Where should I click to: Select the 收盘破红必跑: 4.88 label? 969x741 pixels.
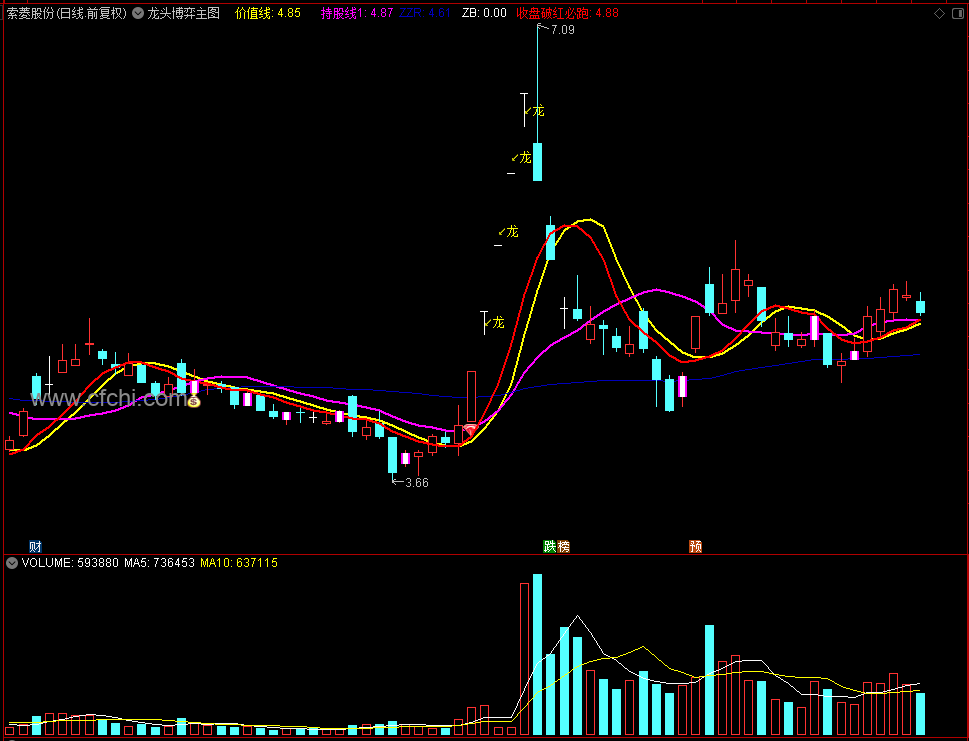pyautogui.click(x=567, y=13)
